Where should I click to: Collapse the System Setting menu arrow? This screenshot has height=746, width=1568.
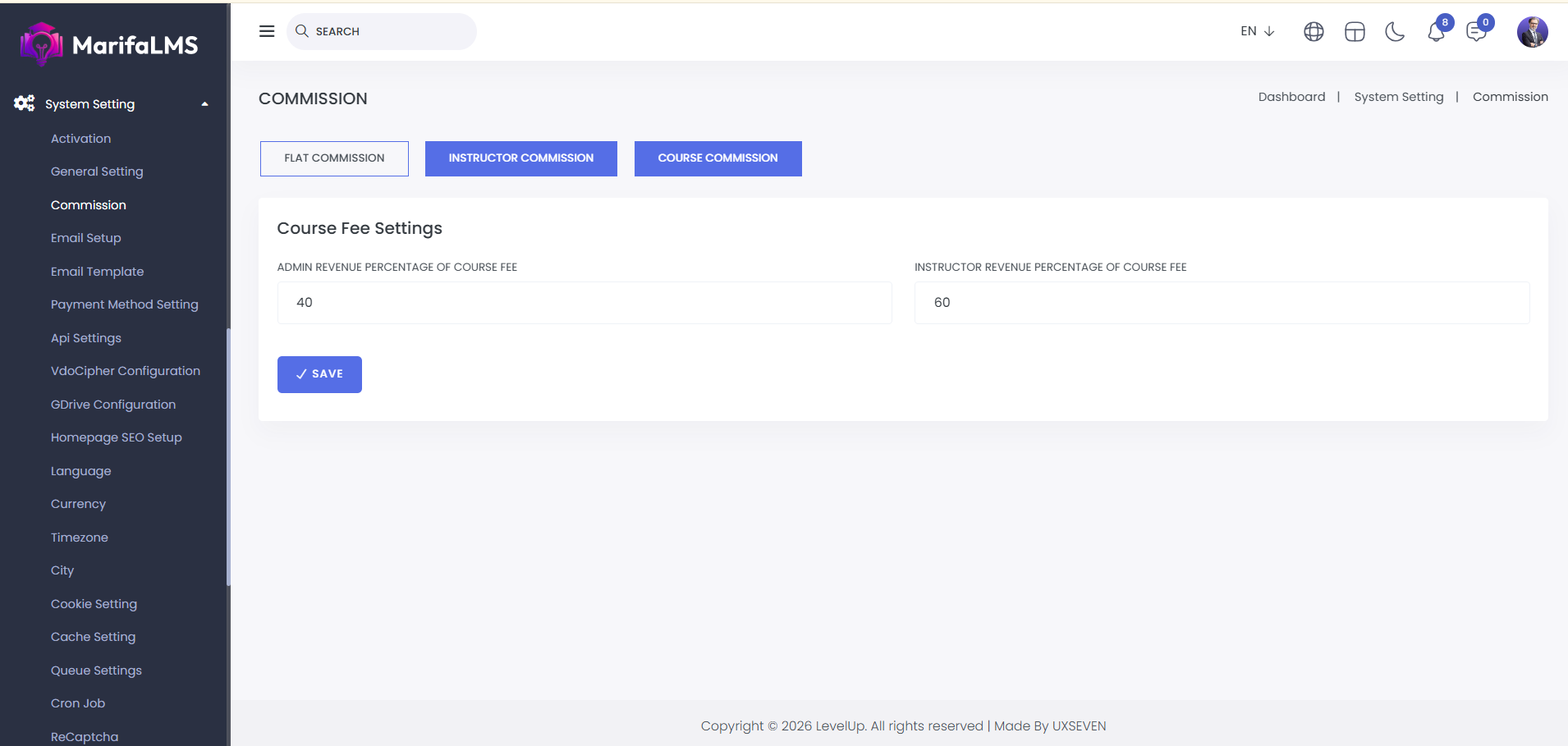[x=204, y=104]
